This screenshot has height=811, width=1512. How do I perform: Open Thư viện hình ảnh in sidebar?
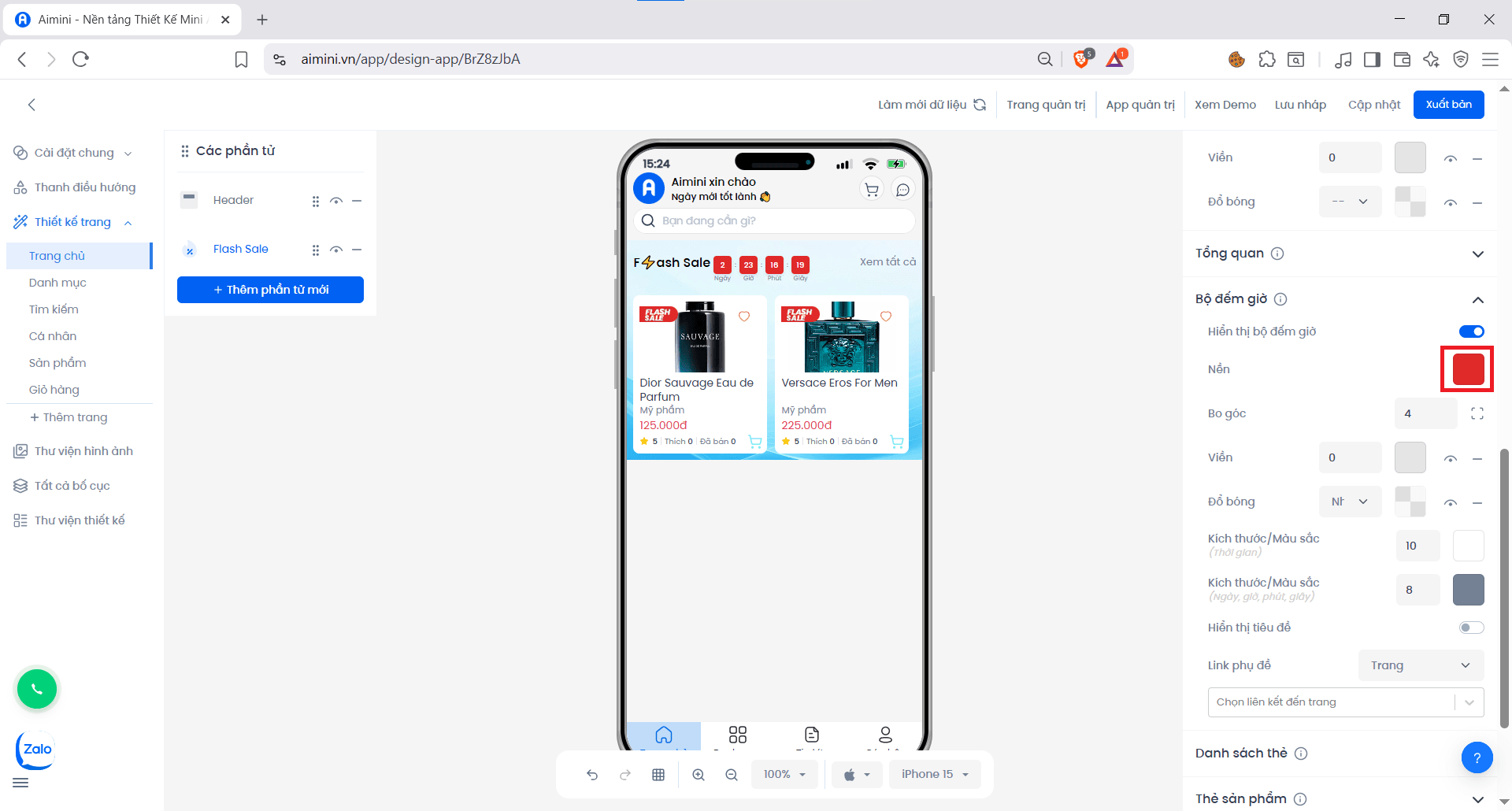(83, 451)
